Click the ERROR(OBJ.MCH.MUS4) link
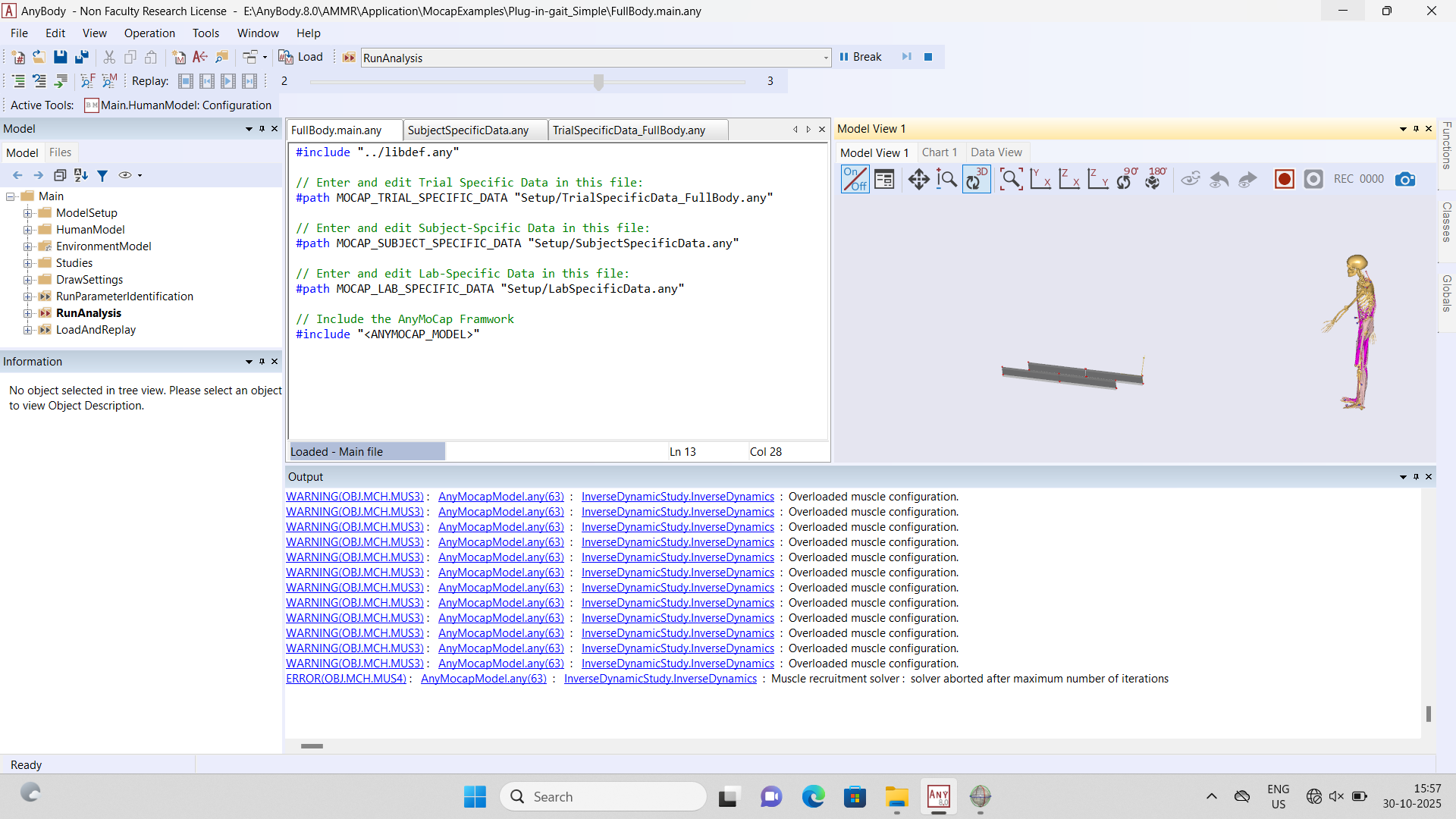Viewport: 1456px width, 819px height. pos(346,679)
